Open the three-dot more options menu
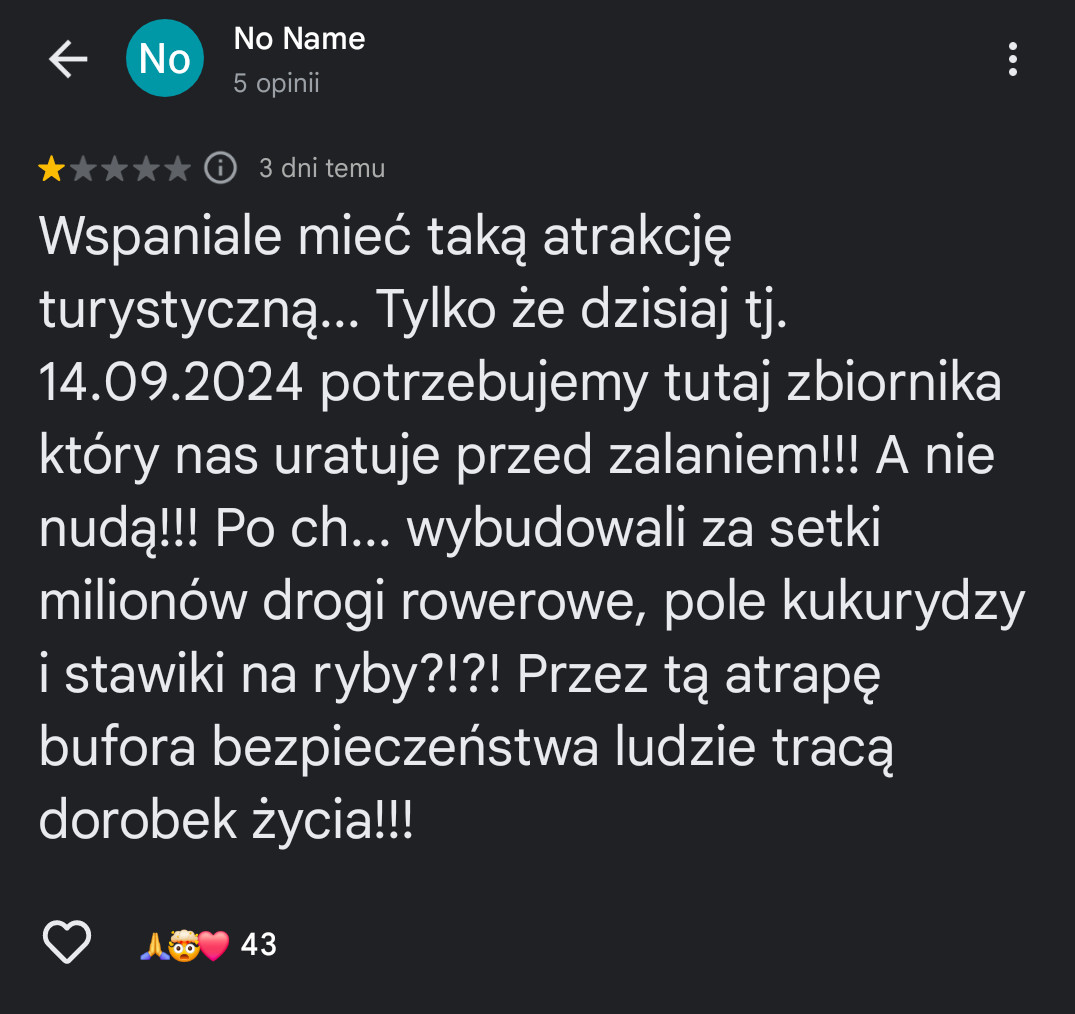 pyautogui.click(x=1013, y=60)
